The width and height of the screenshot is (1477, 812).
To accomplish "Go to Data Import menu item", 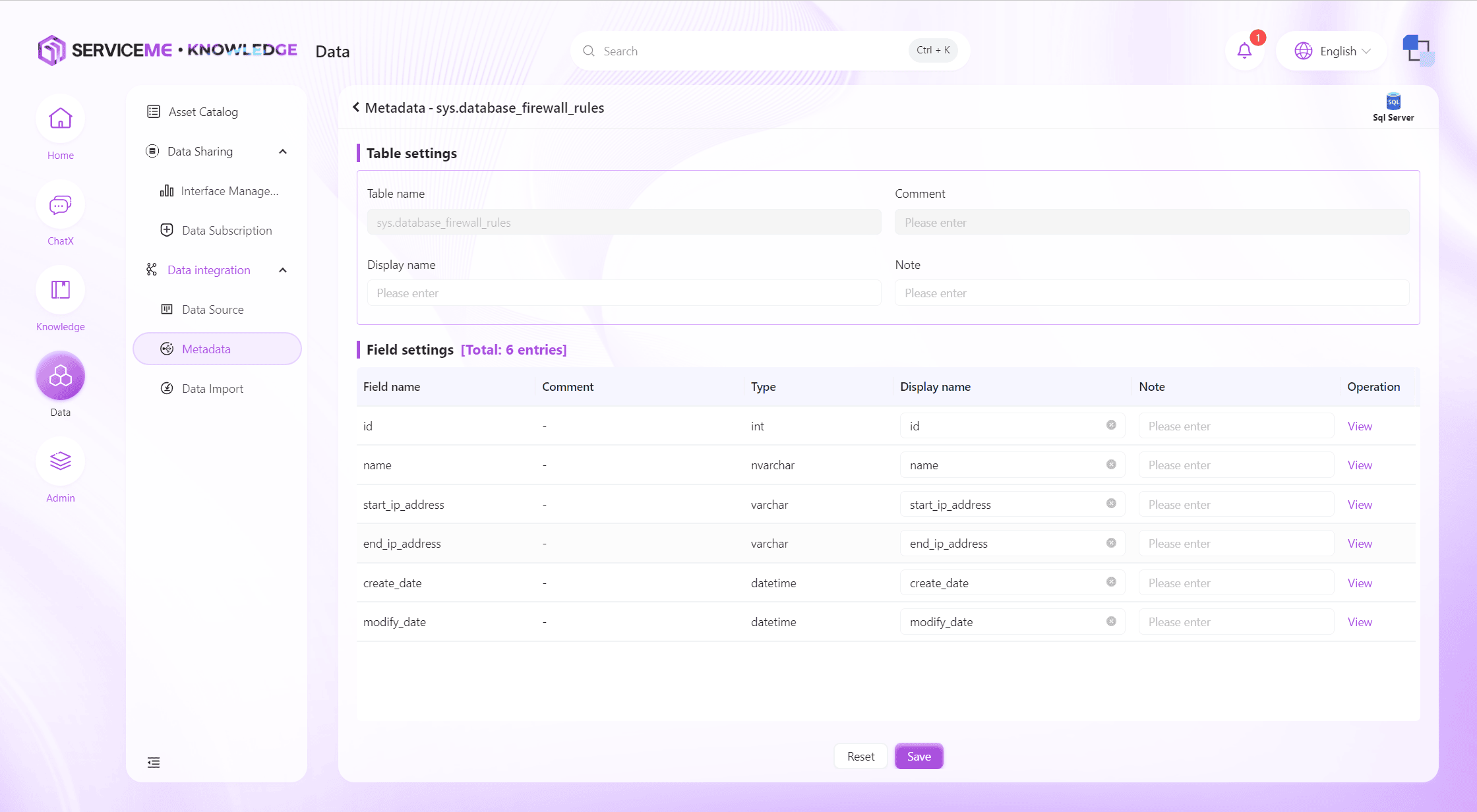I will click(x=212, y=389).
